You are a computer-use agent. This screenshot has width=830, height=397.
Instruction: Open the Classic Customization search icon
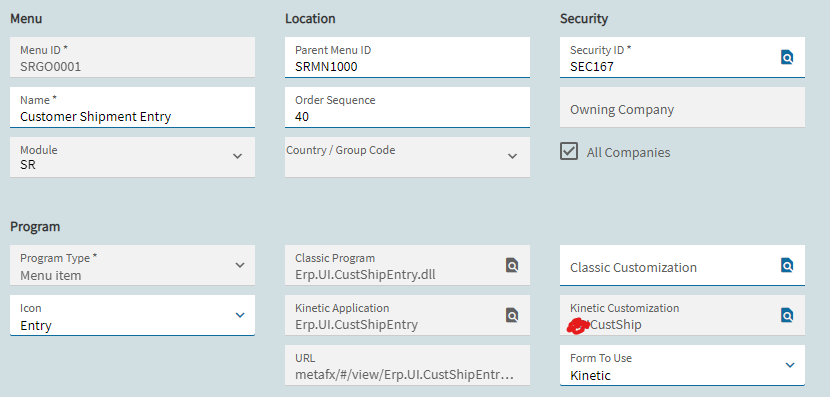(x=787, y=265)
